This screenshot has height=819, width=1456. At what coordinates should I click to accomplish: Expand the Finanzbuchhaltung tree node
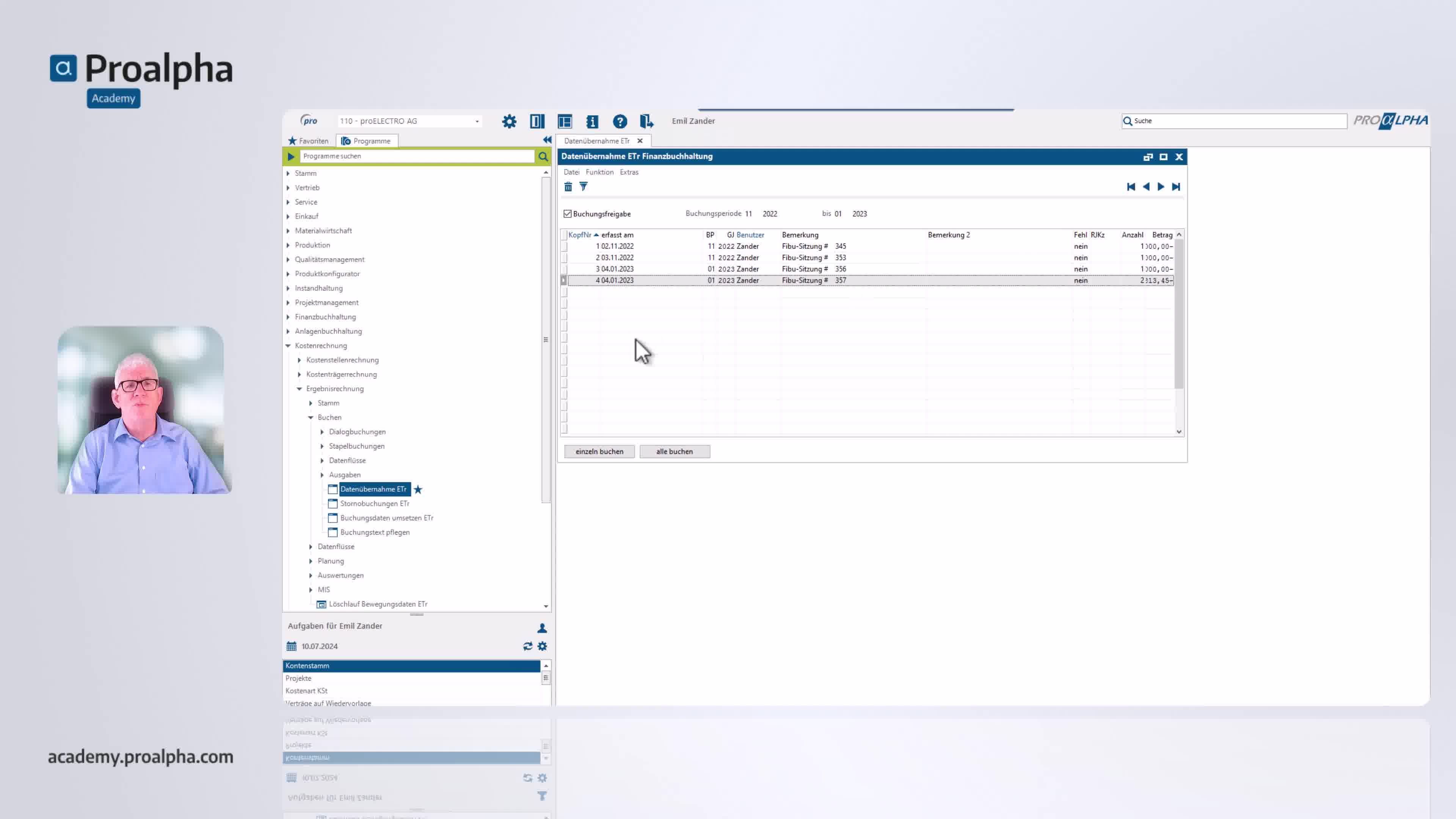click(x=288, y=317)
